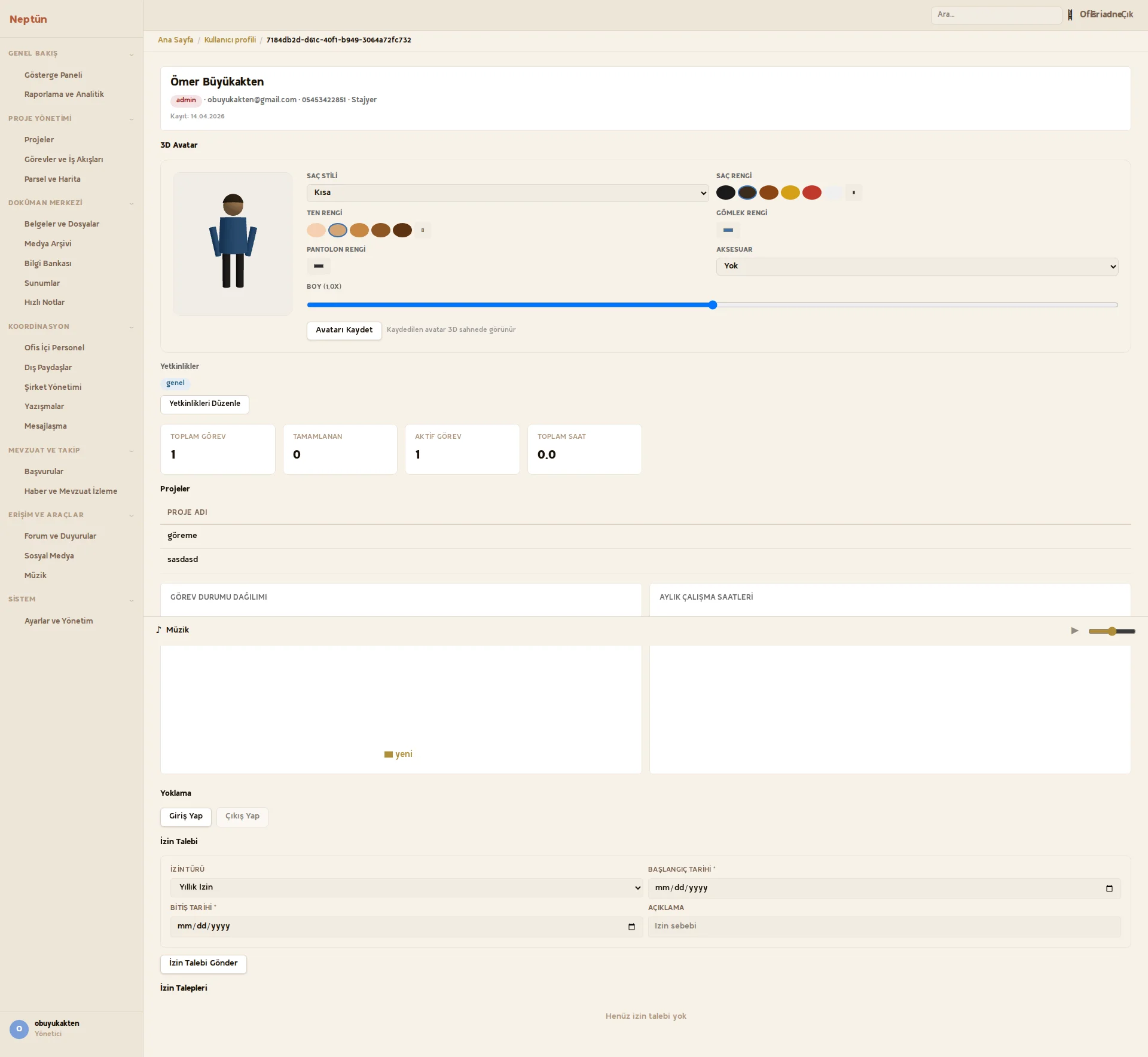Open the custom hair color picker
The height and width of the screenshot is (1057, 1148).
854,193
